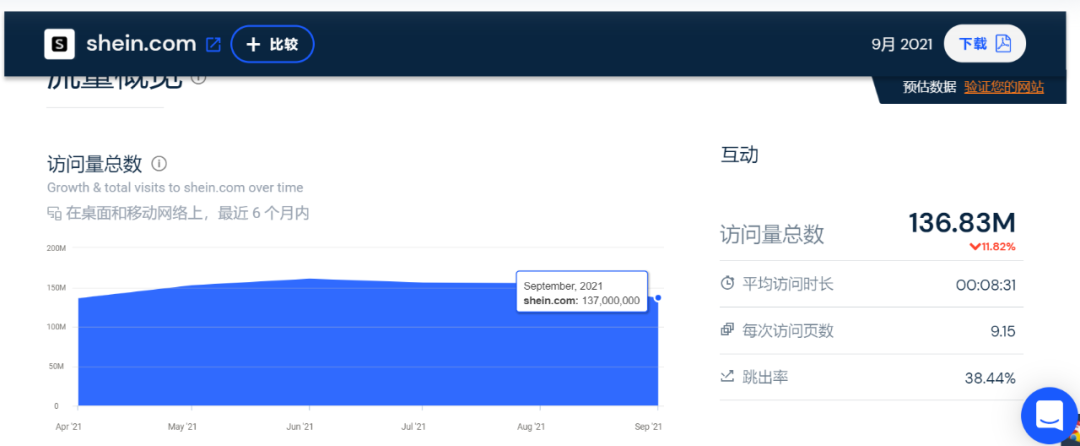This screenshot has width=1080, height=446.
Task: Open the chat support bubble
Action: (x=1049, y=415)
